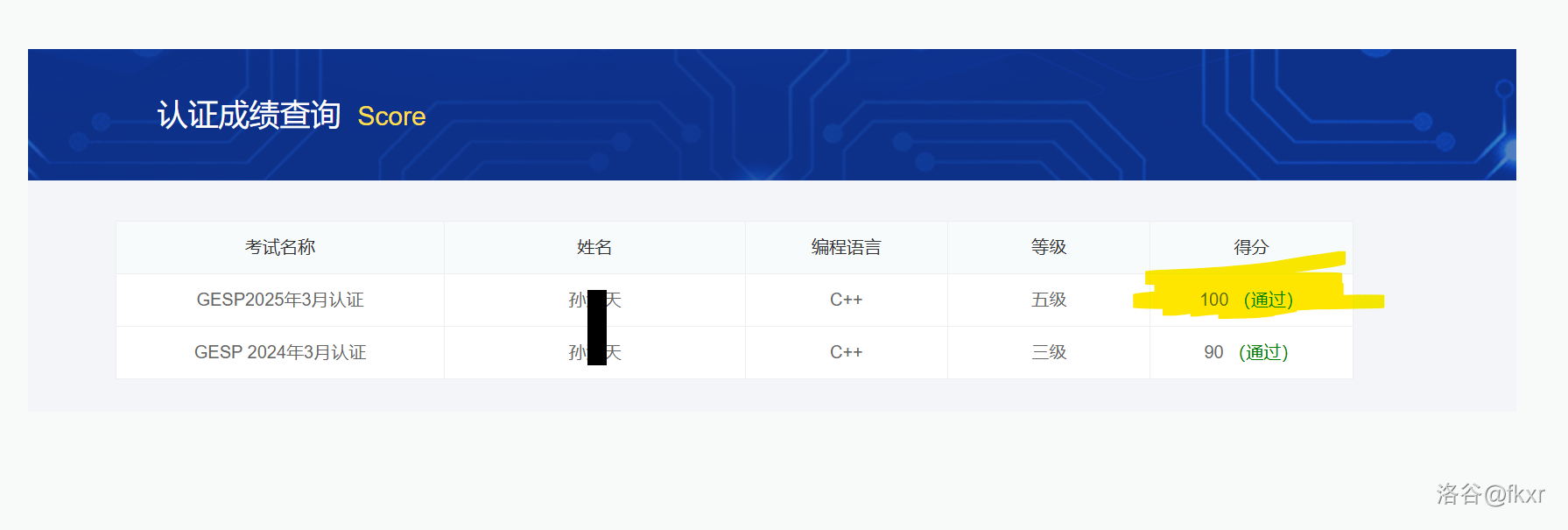Select the 考试名称 column header
Viewport: 1568px width, 530px height.
tap(280, 247)
